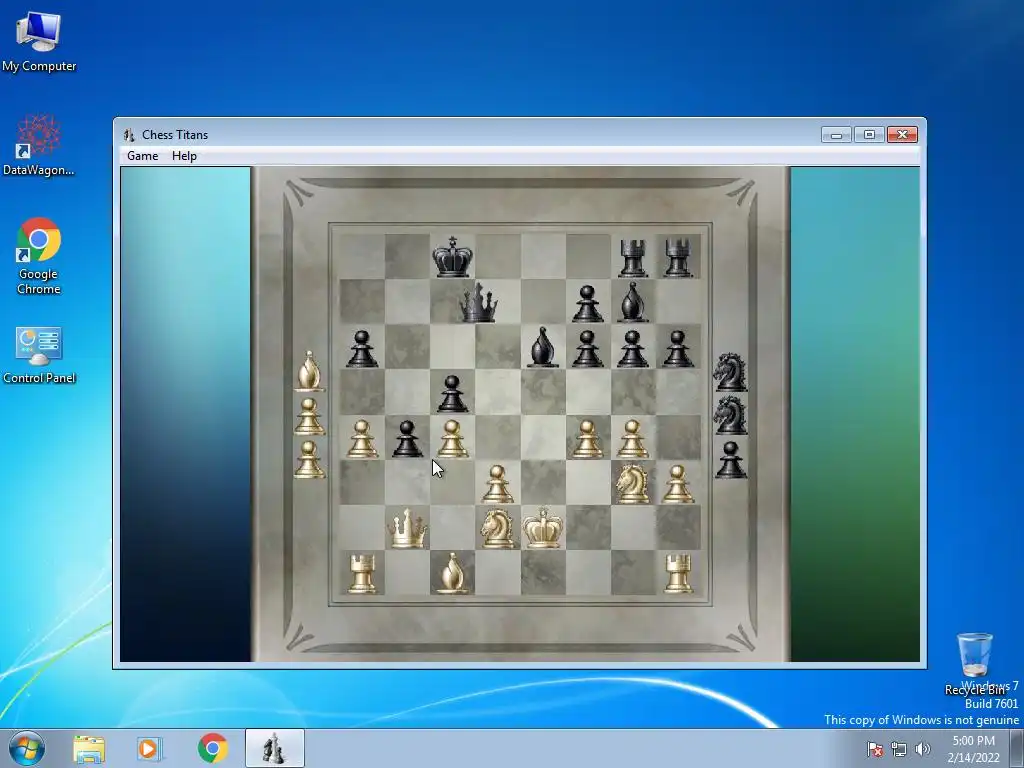This screenshot has height=768, width=1024.
Task: Open the Windows Start menu
Action: (27, 748)
